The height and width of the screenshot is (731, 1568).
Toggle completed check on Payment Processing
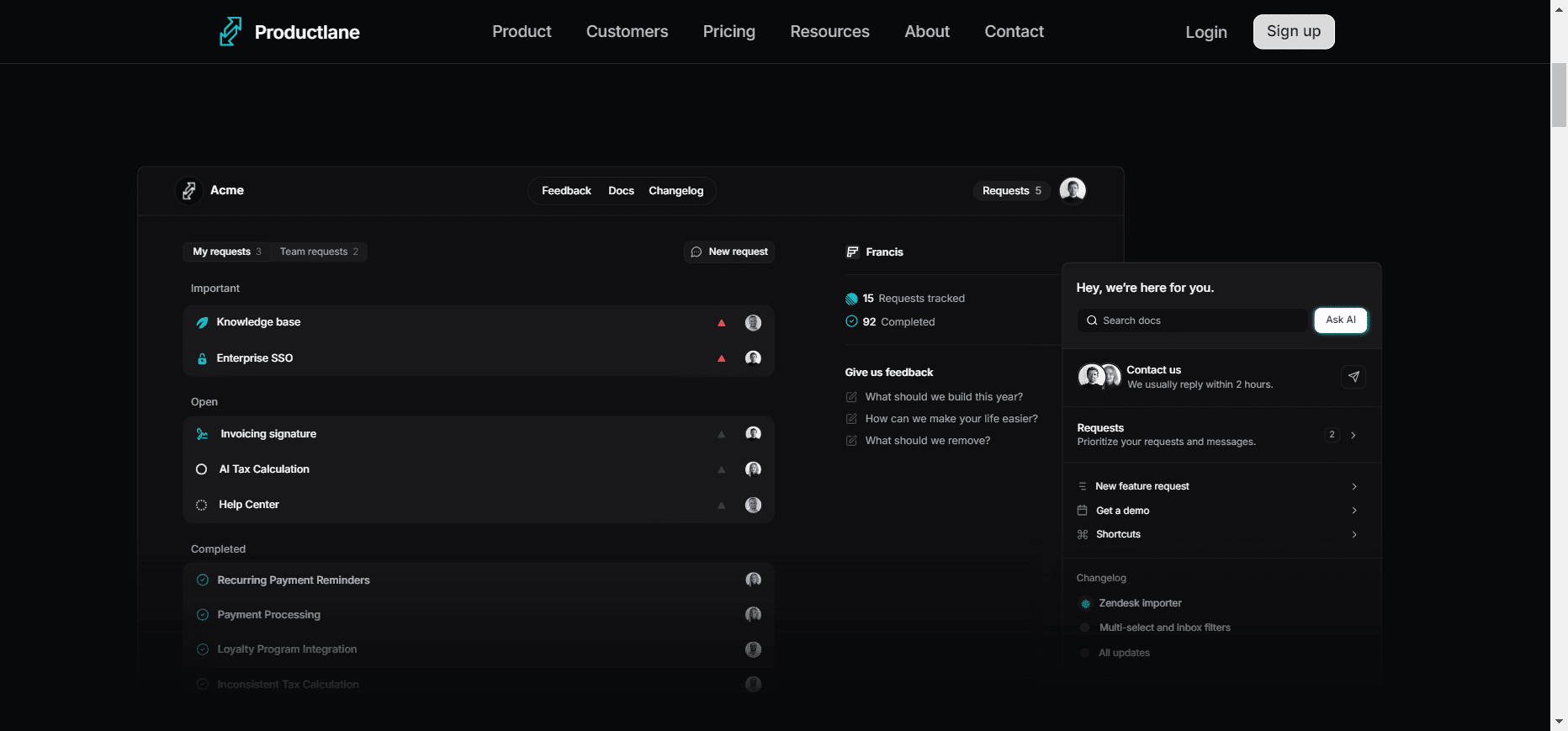[203, 615]
